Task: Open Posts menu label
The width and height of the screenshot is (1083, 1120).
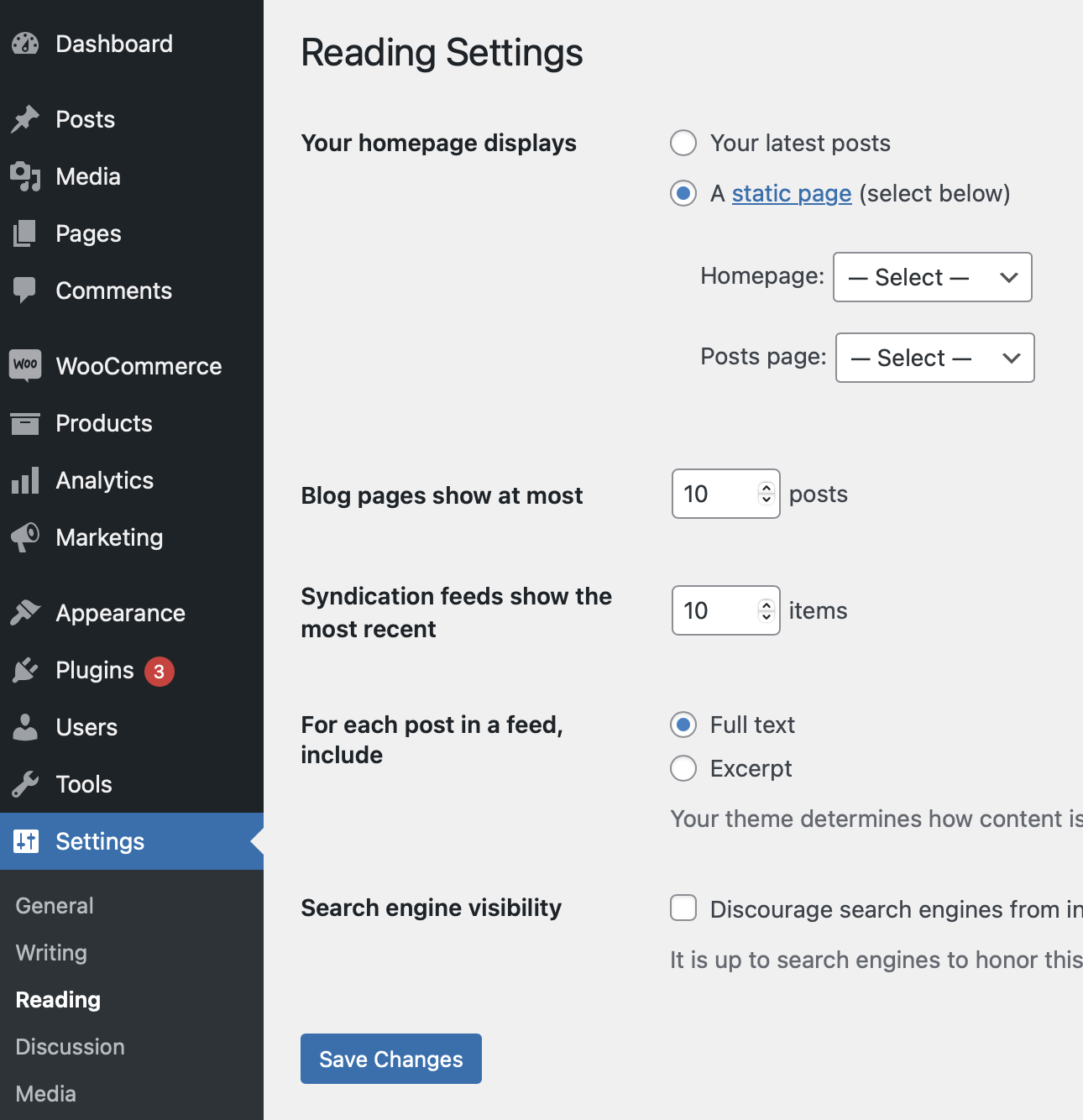Action: [86, 119]
